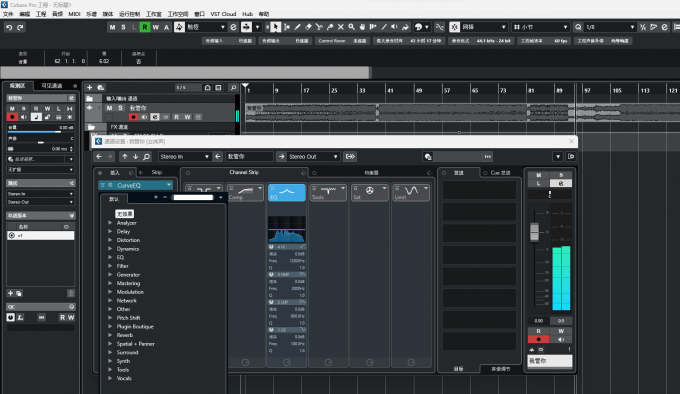Click the Redo arrow in the toolbar
Image resolution: width=680 pixels, height=394 pixels.
pyautogui.click(x=20, y=27)
